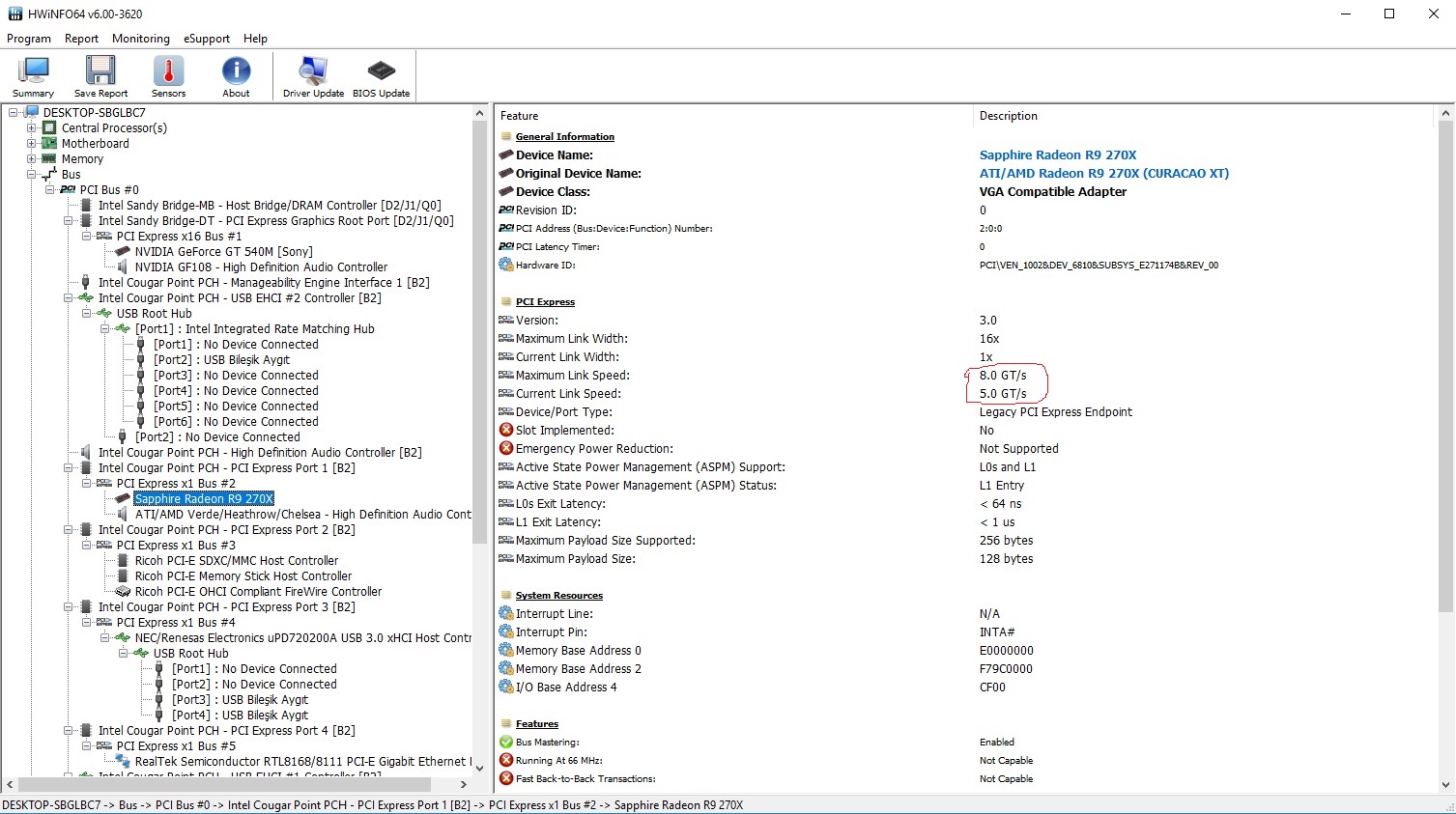Open the Report menu
The width and height of the screenshot is (1456, 814).
coord(81,39)
